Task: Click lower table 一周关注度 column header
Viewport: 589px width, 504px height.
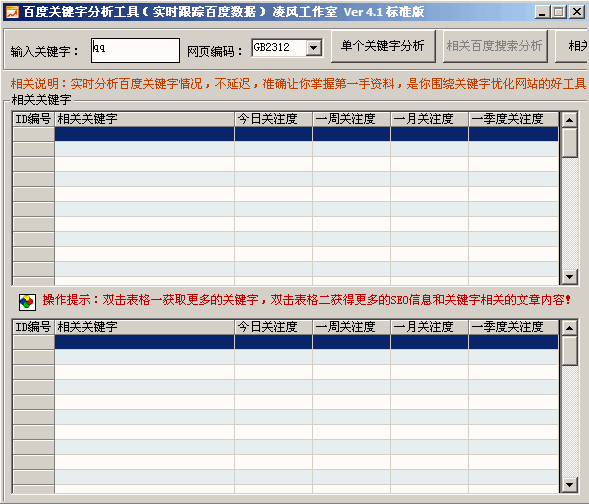Action: [x=352, y=327]
